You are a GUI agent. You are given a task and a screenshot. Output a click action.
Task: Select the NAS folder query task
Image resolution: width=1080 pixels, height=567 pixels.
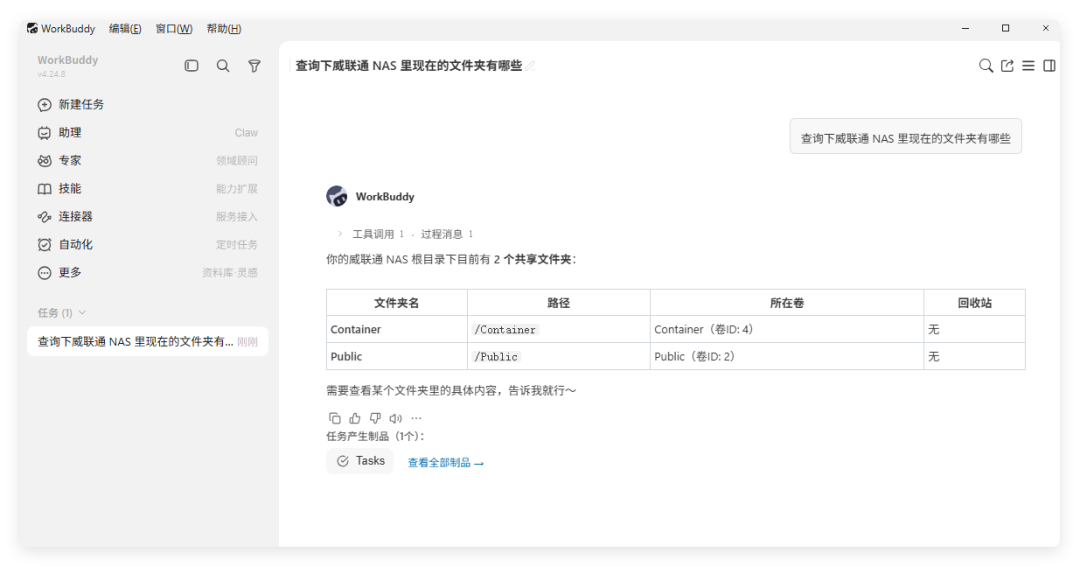147,342
